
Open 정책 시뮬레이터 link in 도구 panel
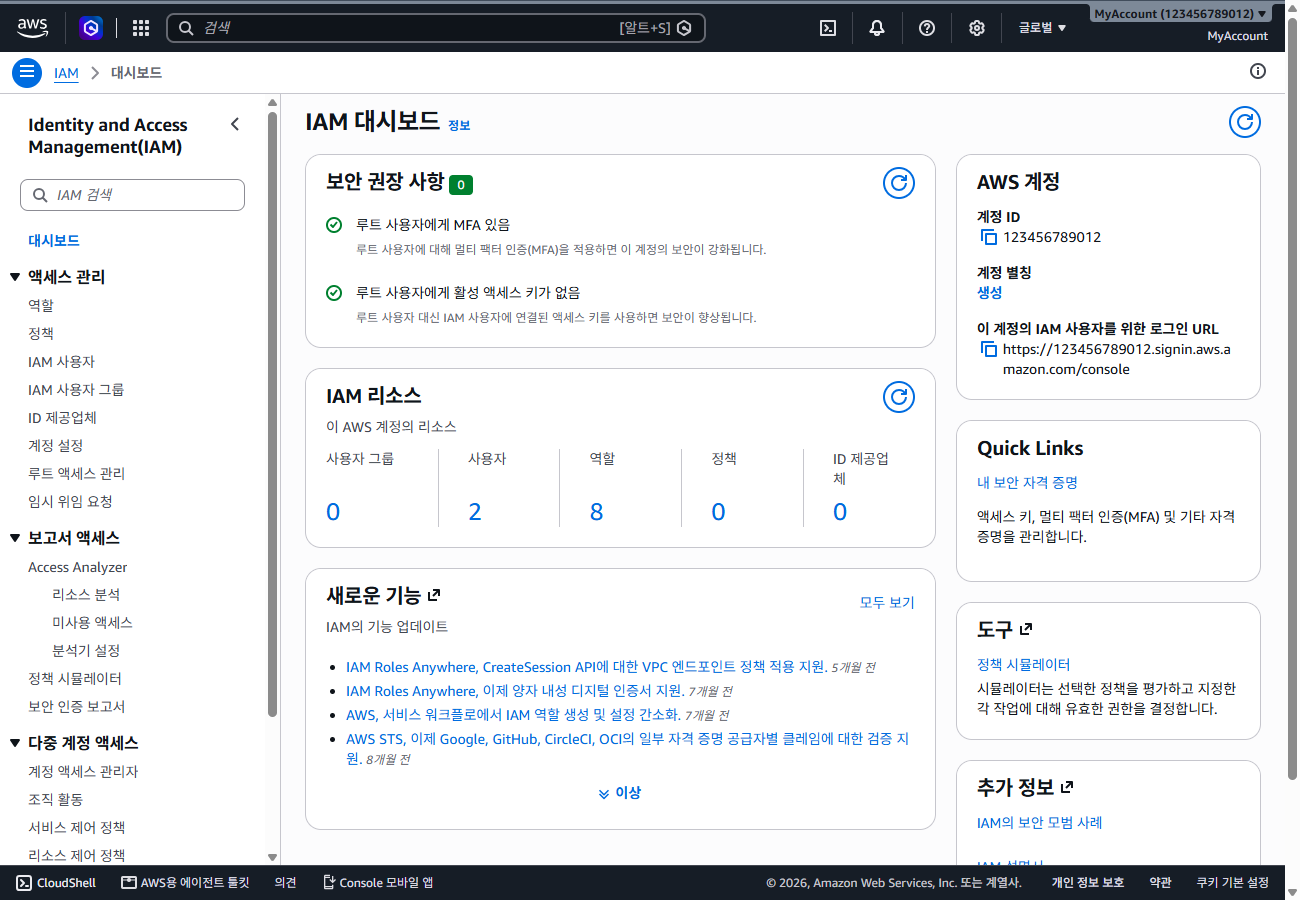click(x=1023, y=664)
